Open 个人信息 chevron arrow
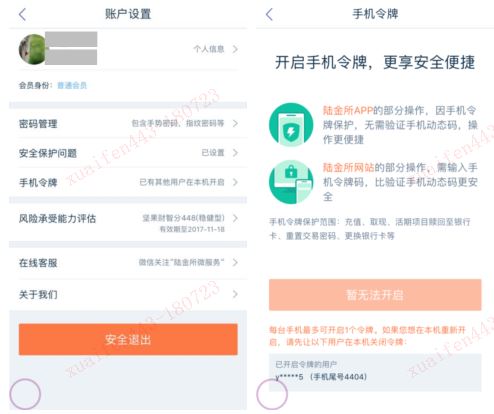This screenshot has width=494, height=414. click(235, 49)
